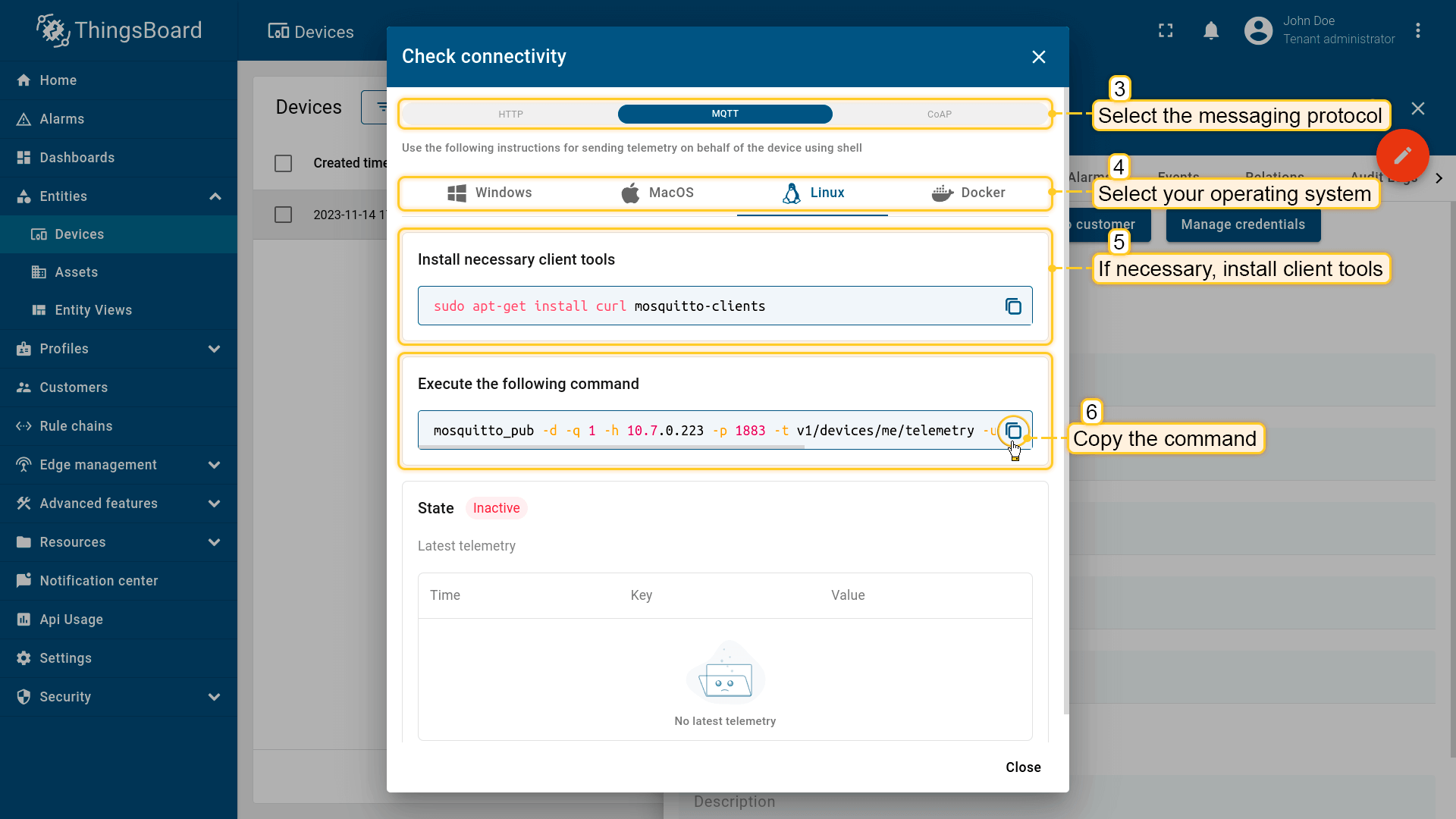This screenshot has width=1456, height=819.
Task: Copy the apt-get install command
Action: tap(1013, 306)
